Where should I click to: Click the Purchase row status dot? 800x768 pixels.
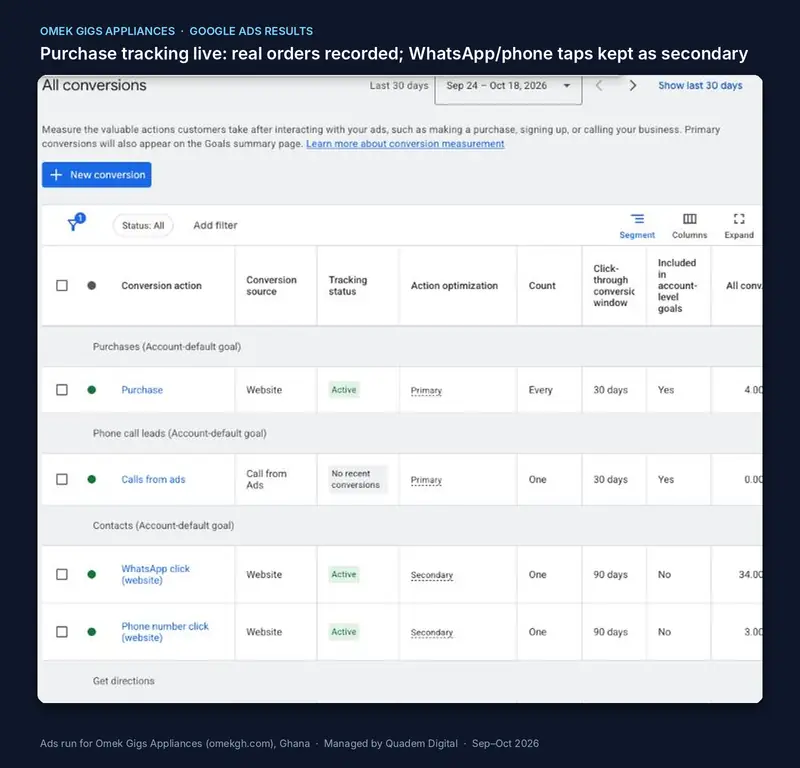pos(92,390)
